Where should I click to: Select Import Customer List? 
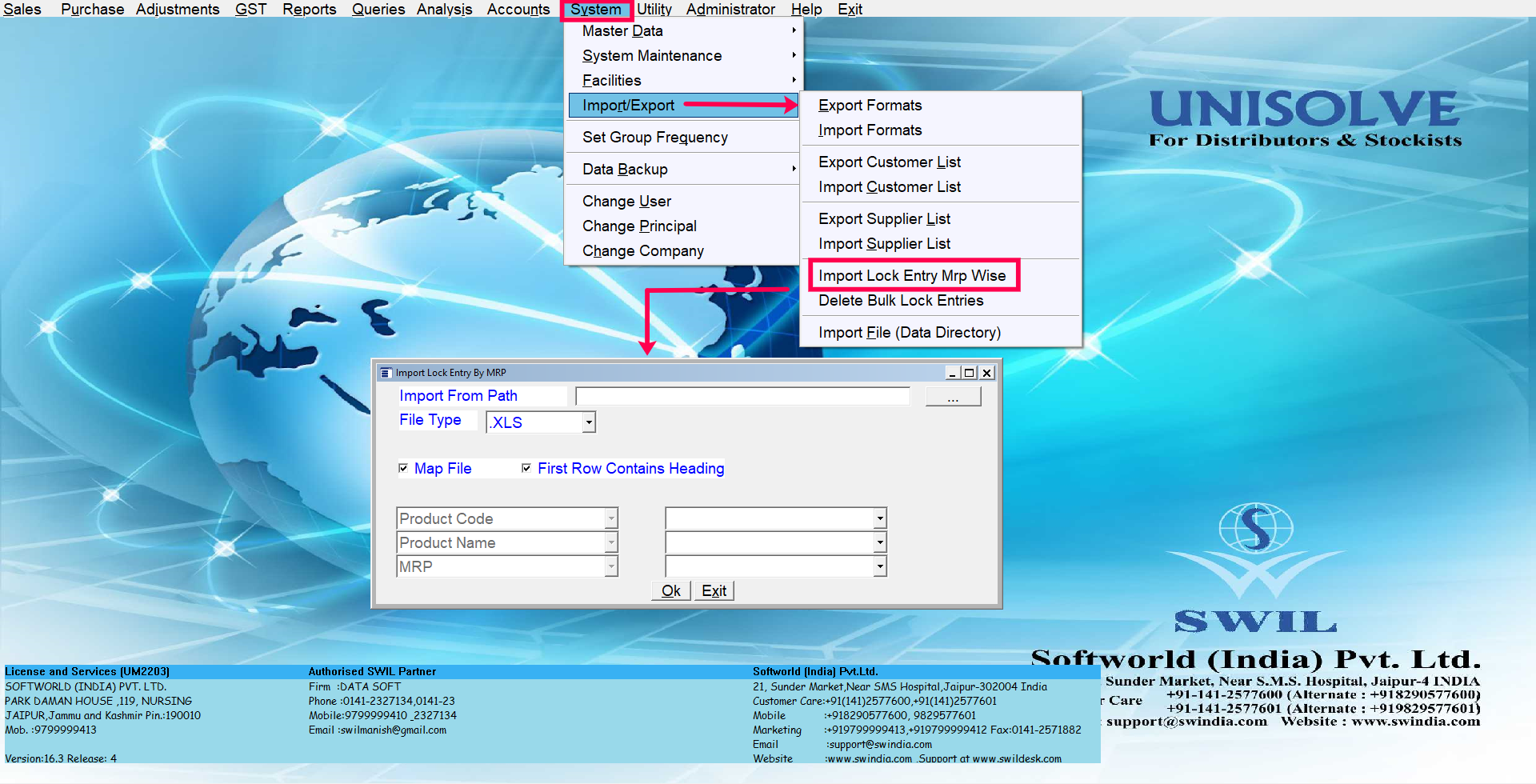click(941, 186)
